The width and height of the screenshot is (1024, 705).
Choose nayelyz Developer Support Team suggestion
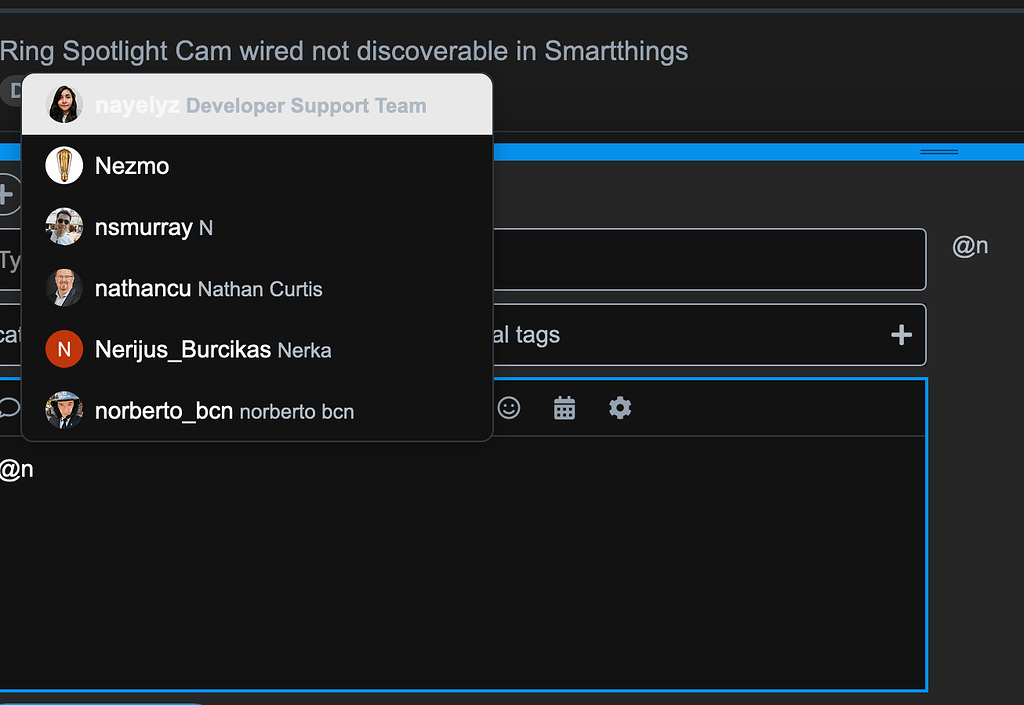pyautogui.click(x=260, y=106)
